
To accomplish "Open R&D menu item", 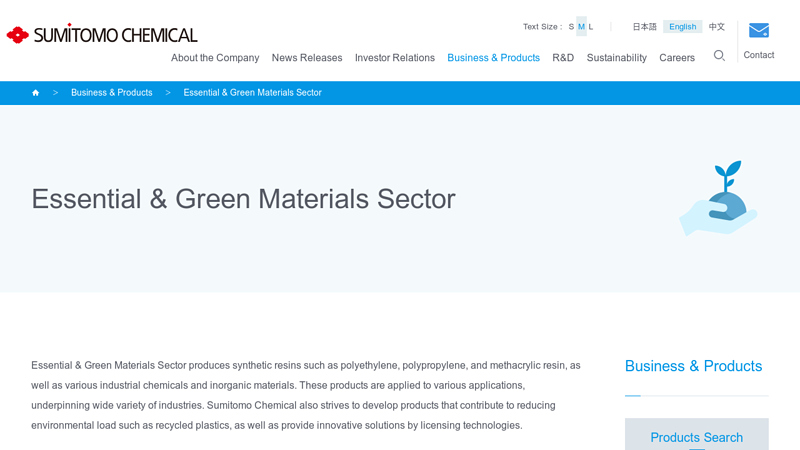I will coord(563,58).
